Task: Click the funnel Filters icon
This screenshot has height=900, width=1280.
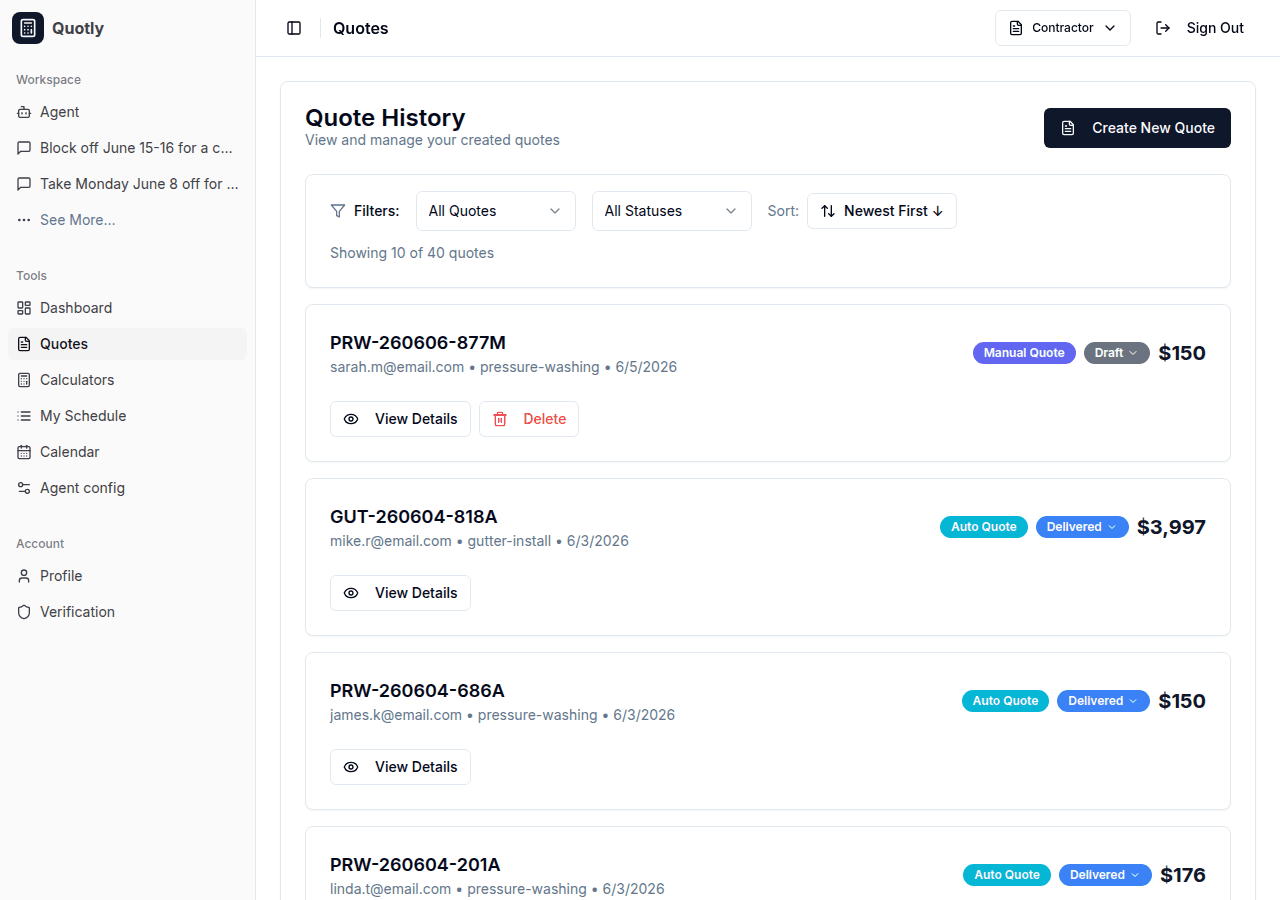Action: (338, 211)
